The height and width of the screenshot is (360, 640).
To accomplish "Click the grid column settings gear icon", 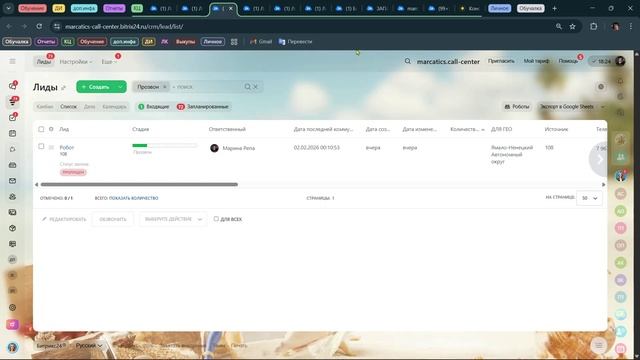I will pyautogui.click(x=51, y=129).
